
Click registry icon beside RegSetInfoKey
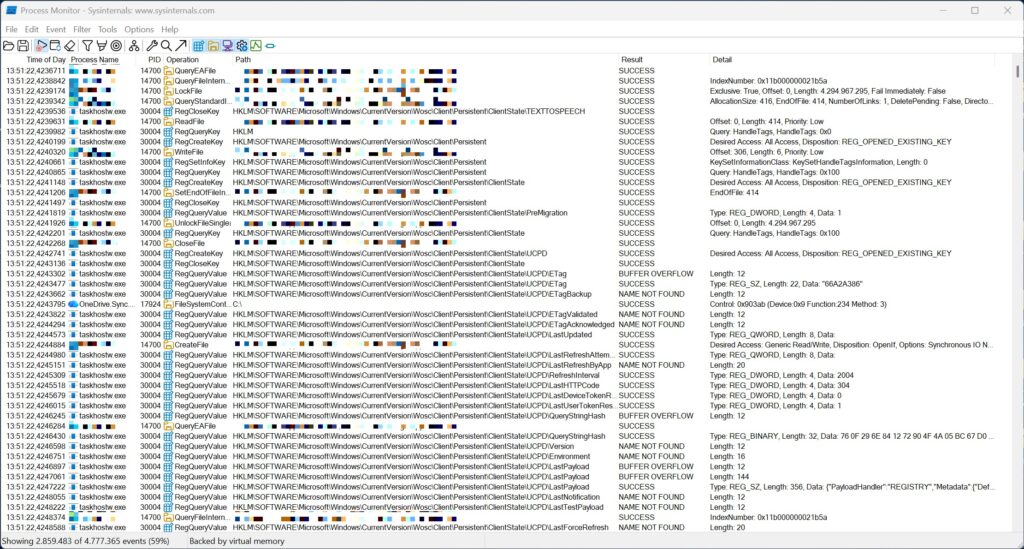pos(168,162)
